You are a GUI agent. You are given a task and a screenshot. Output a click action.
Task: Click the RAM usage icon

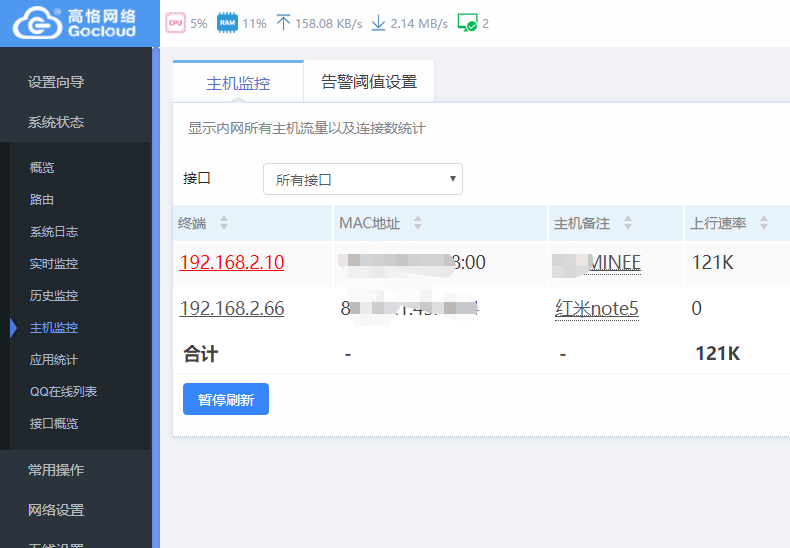[227, 22]
